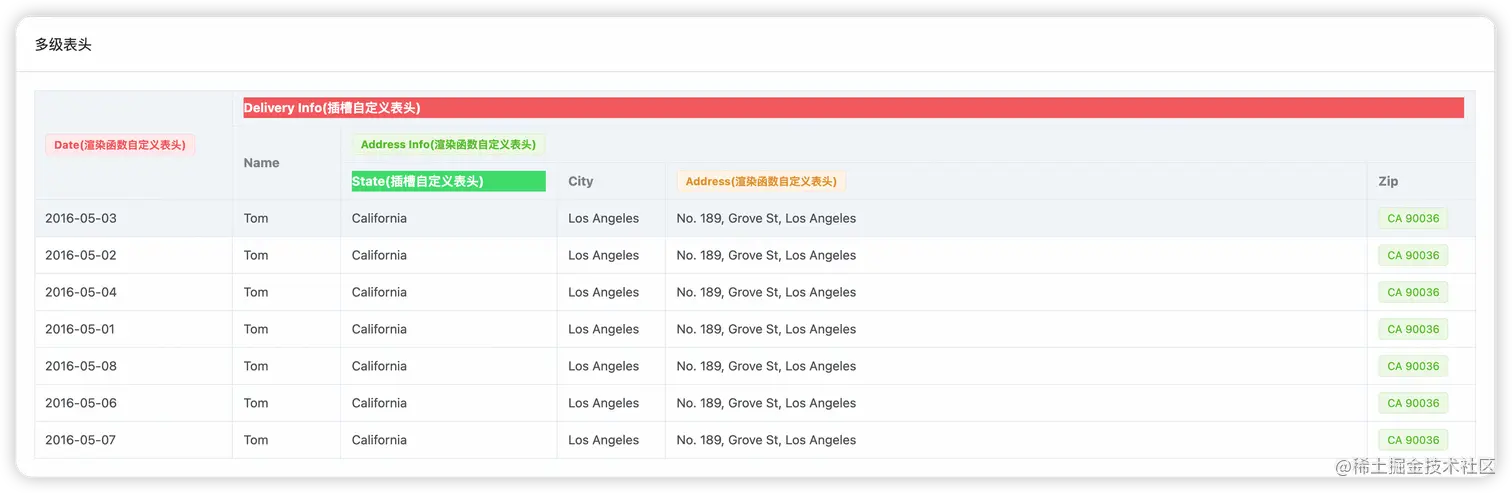Click CA 90036 tag in 2016-05-06 row
This screenshot has width=1512, height=493.
point(1413,403)
